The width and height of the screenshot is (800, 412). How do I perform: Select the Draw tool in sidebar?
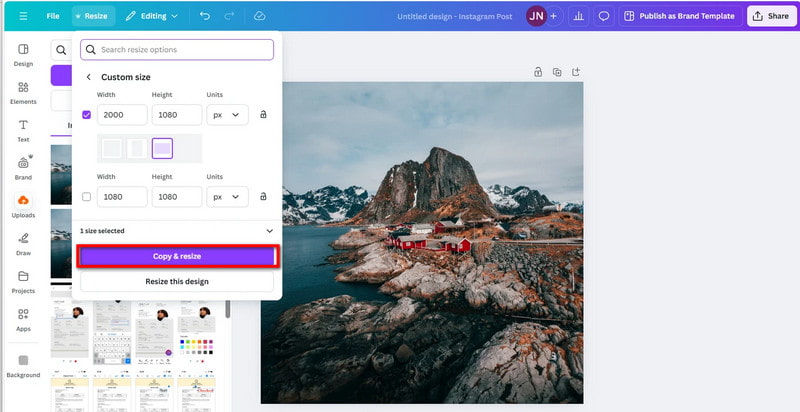pos(23,244)
